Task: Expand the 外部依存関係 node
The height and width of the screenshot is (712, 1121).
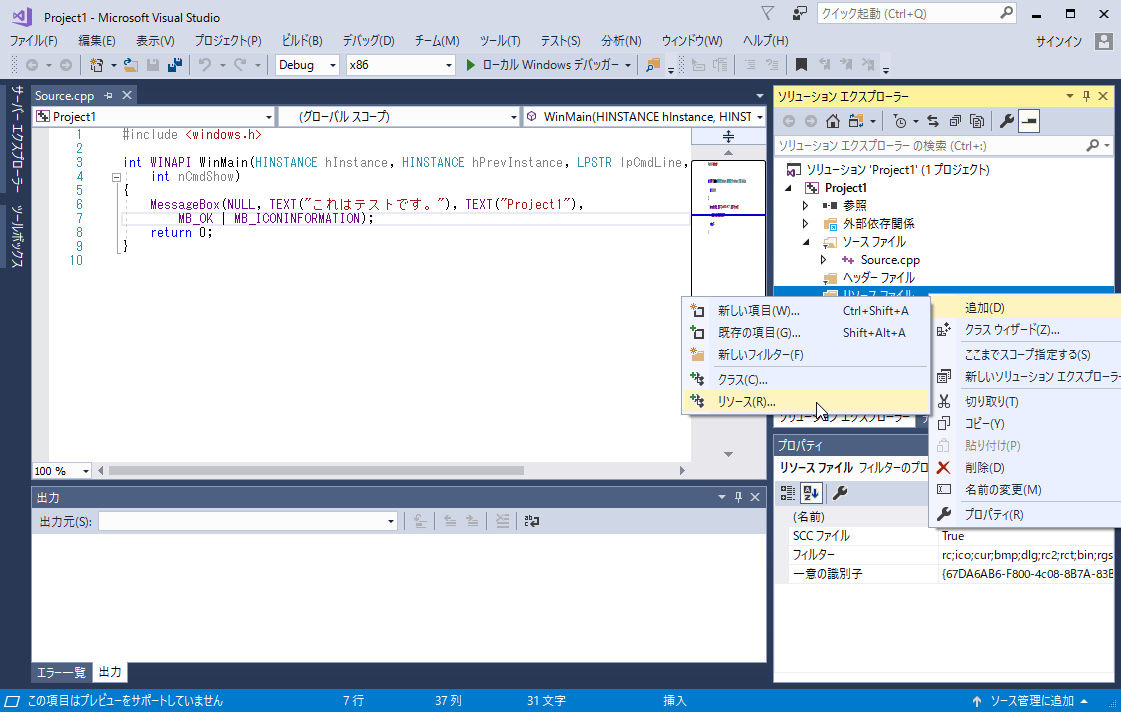Action: [x=806, y=224]
